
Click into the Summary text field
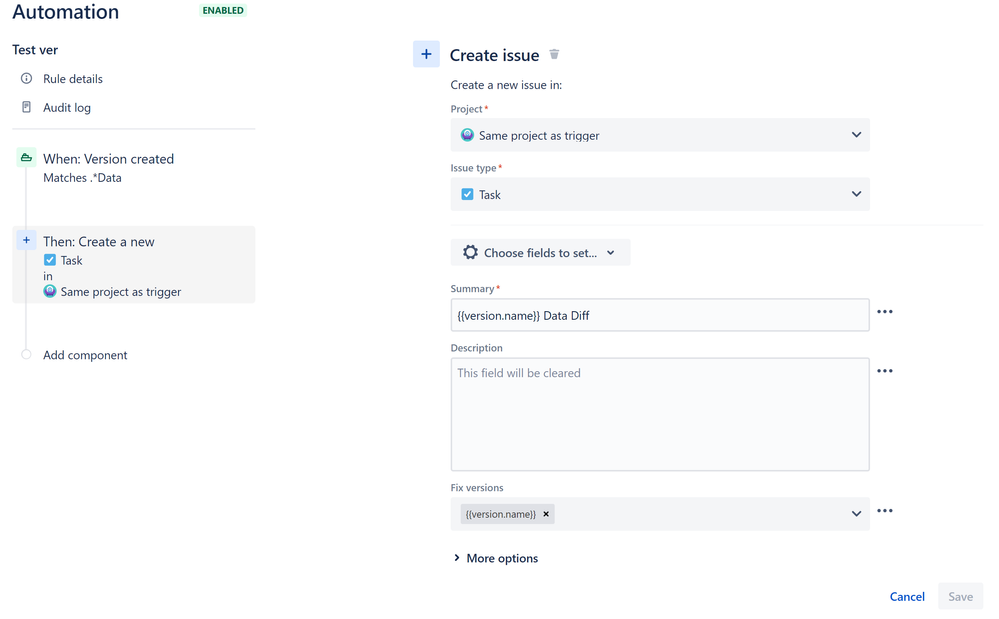pyautogui.click(x=659, y=315)
